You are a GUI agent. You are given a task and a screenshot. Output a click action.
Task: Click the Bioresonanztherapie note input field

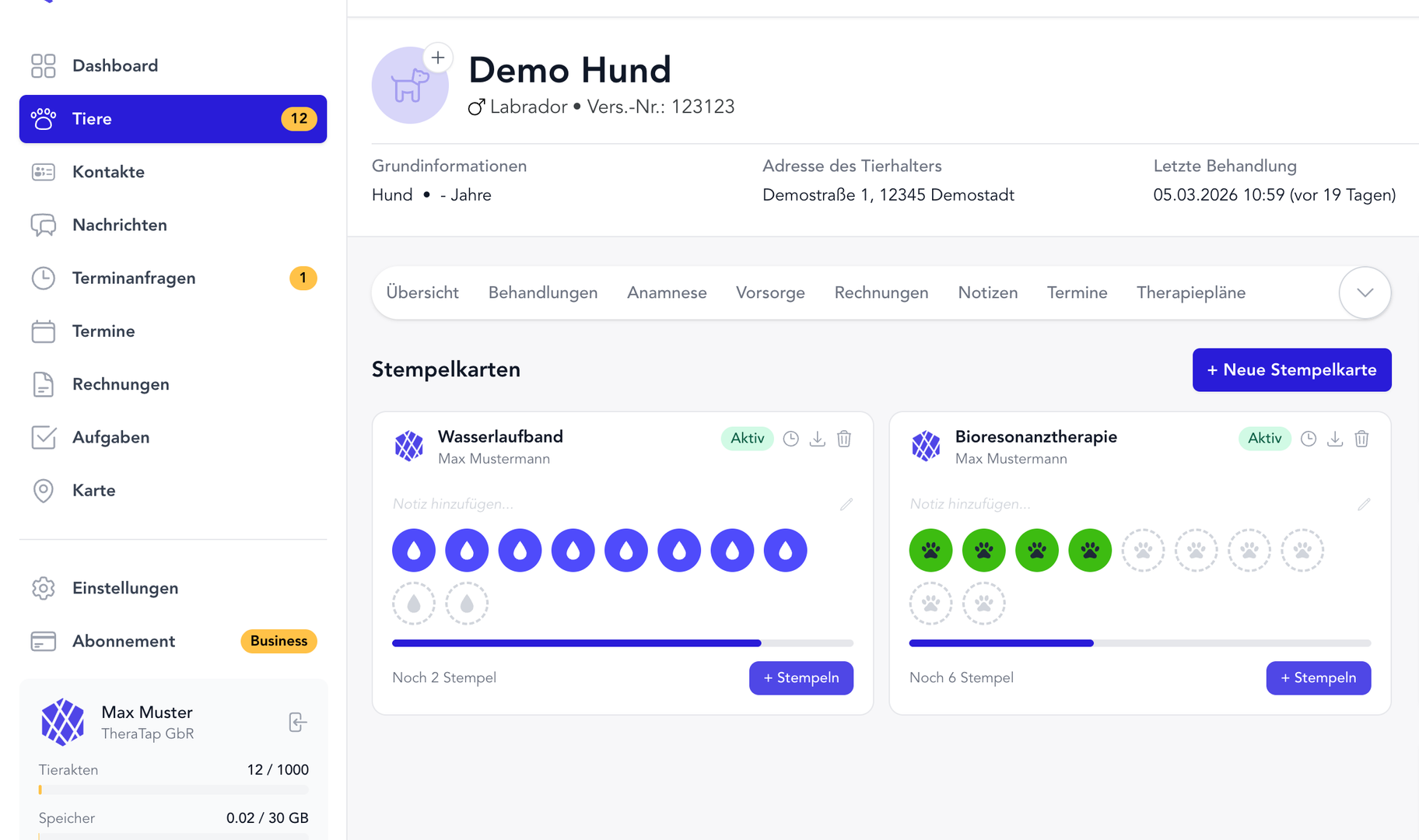click(x=1128, y=505)
